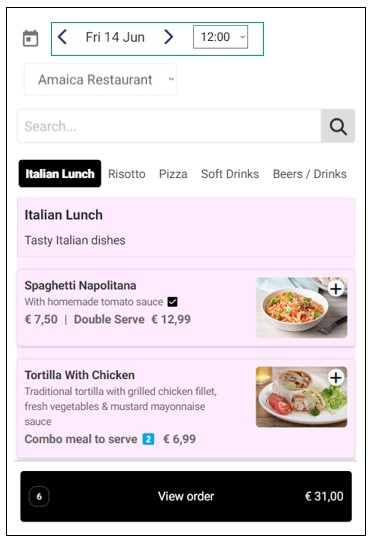The height and width of the screenshot is (541, 372).
Task: Add Spaghetti Napolitana with plus icon
Action: click(336, 288)
